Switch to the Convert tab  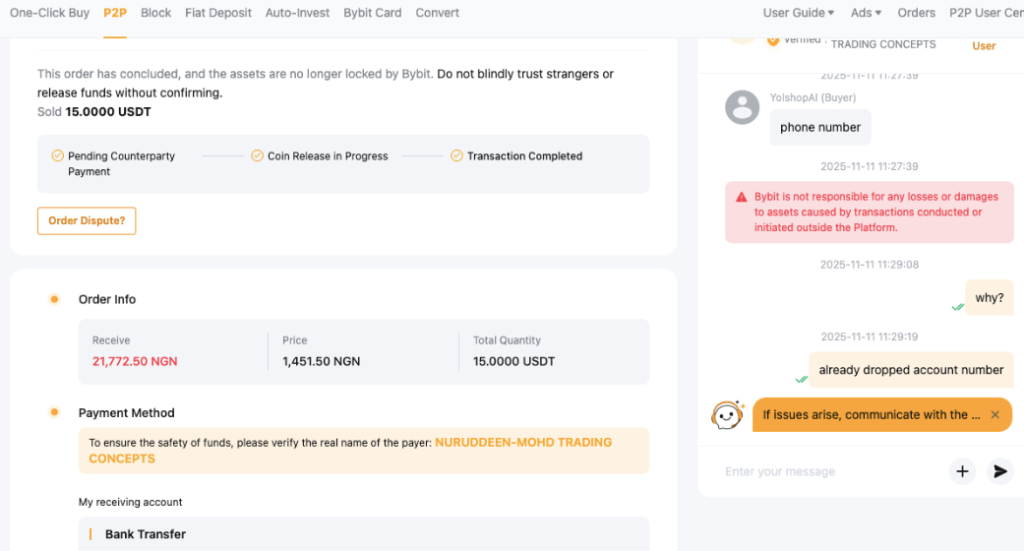tap(437, 13)
